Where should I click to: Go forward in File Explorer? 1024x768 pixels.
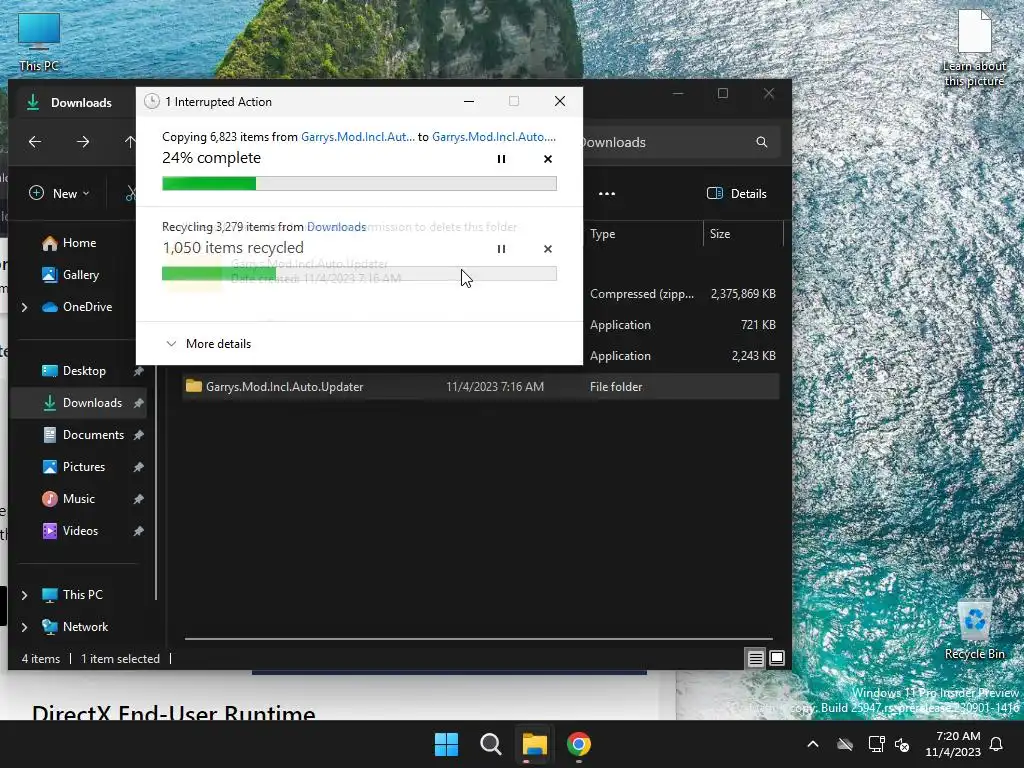(x=83, y=142)
